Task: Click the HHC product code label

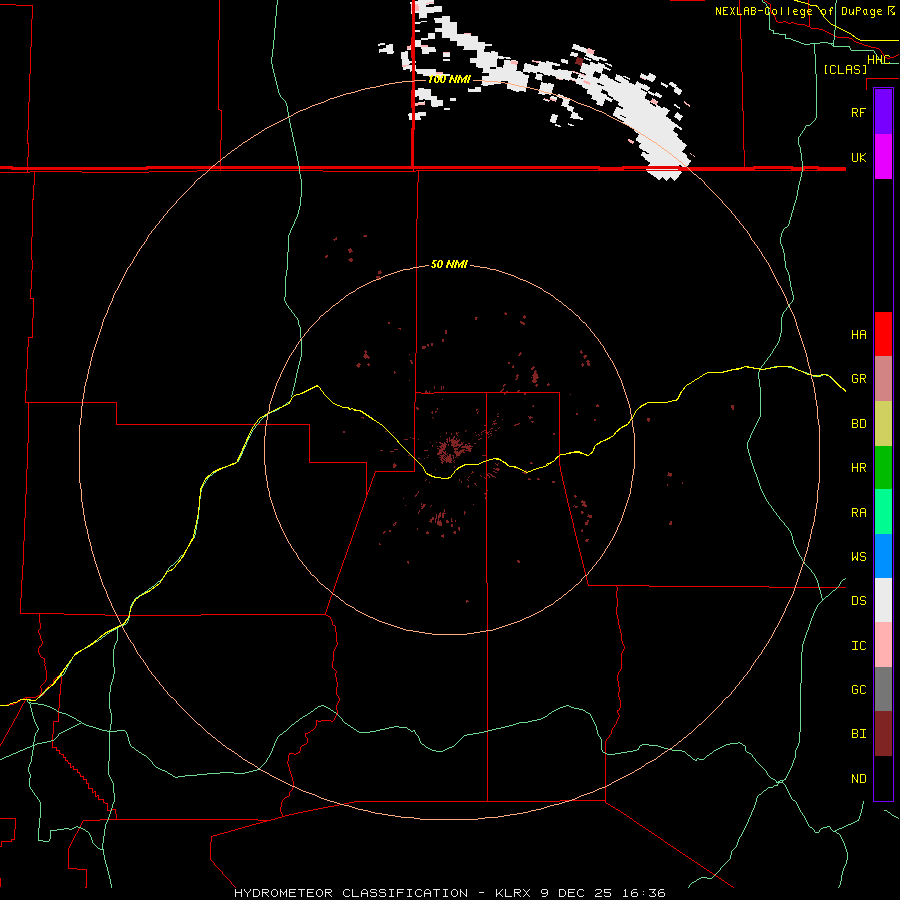Action: coord(878,60)
